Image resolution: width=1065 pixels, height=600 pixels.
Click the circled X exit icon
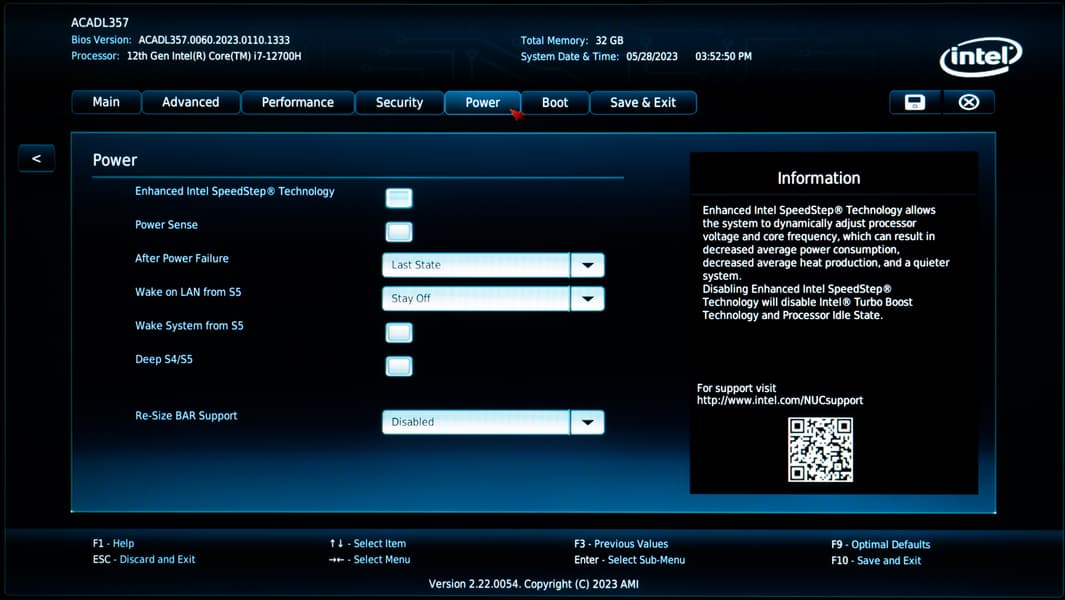click(968, 102)
